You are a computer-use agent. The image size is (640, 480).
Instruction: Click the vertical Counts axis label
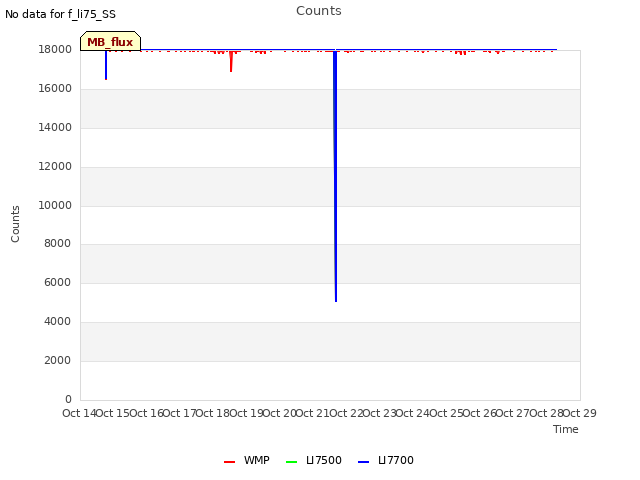pyautogui.click(x=15, y=224)
